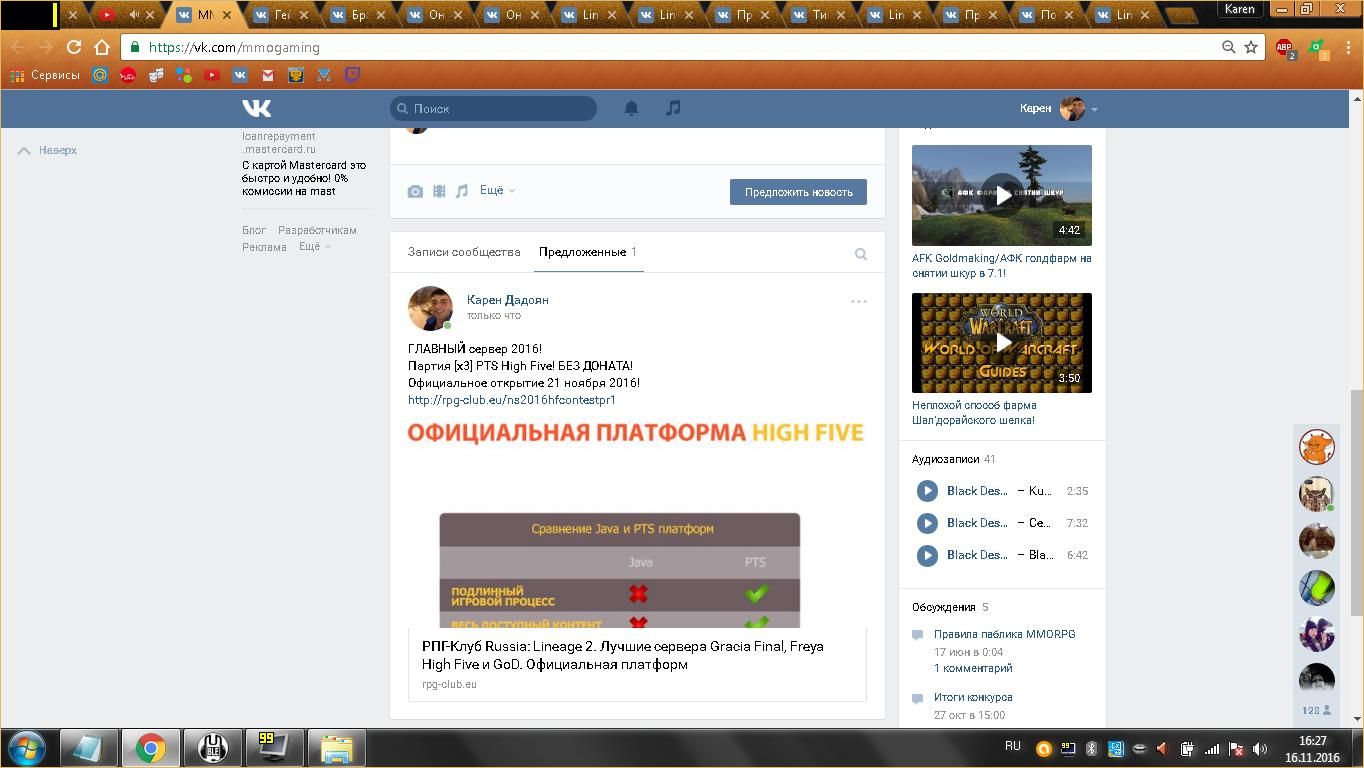Play the Black Des... track lasting 7:32
The image size is (1364, 768).
[x=927, y=523]
